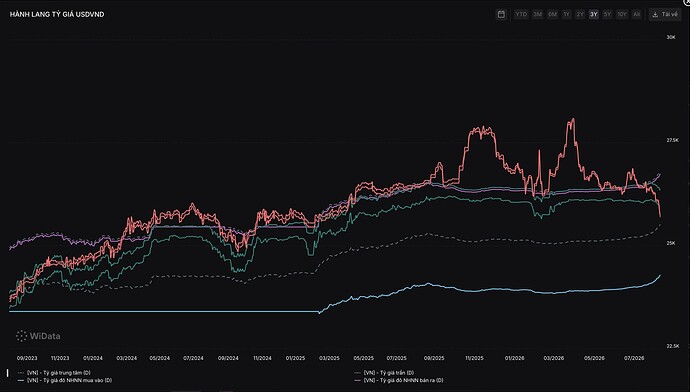Click the 30K y-axis label

point(671,37)
